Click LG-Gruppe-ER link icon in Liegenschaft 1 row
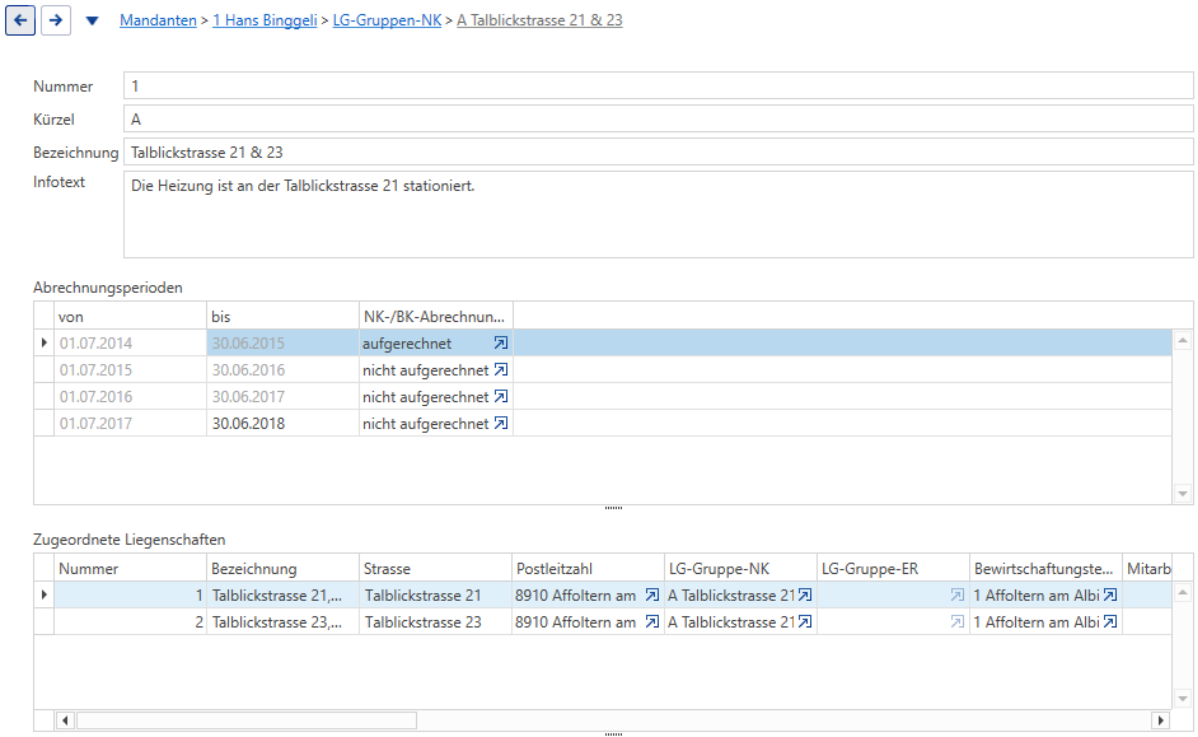This screenshot has width=1198, height=737. (957, 595)
